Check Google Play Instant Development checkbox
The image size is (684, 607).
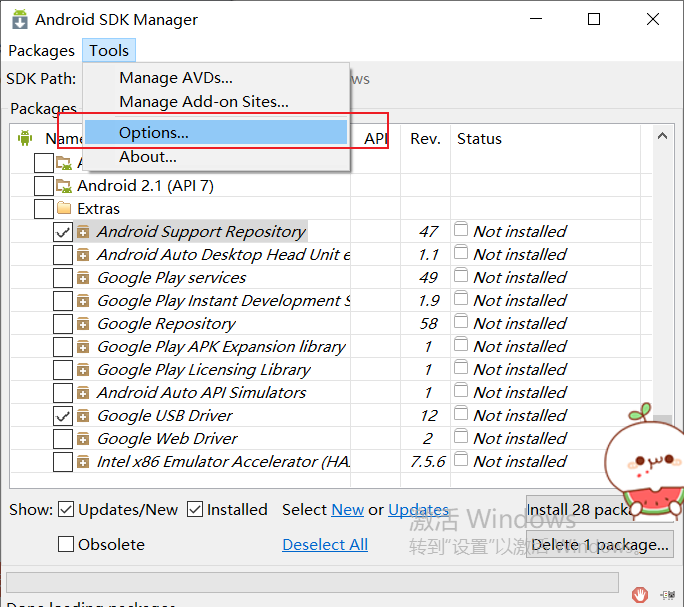[x=63, y=301]
